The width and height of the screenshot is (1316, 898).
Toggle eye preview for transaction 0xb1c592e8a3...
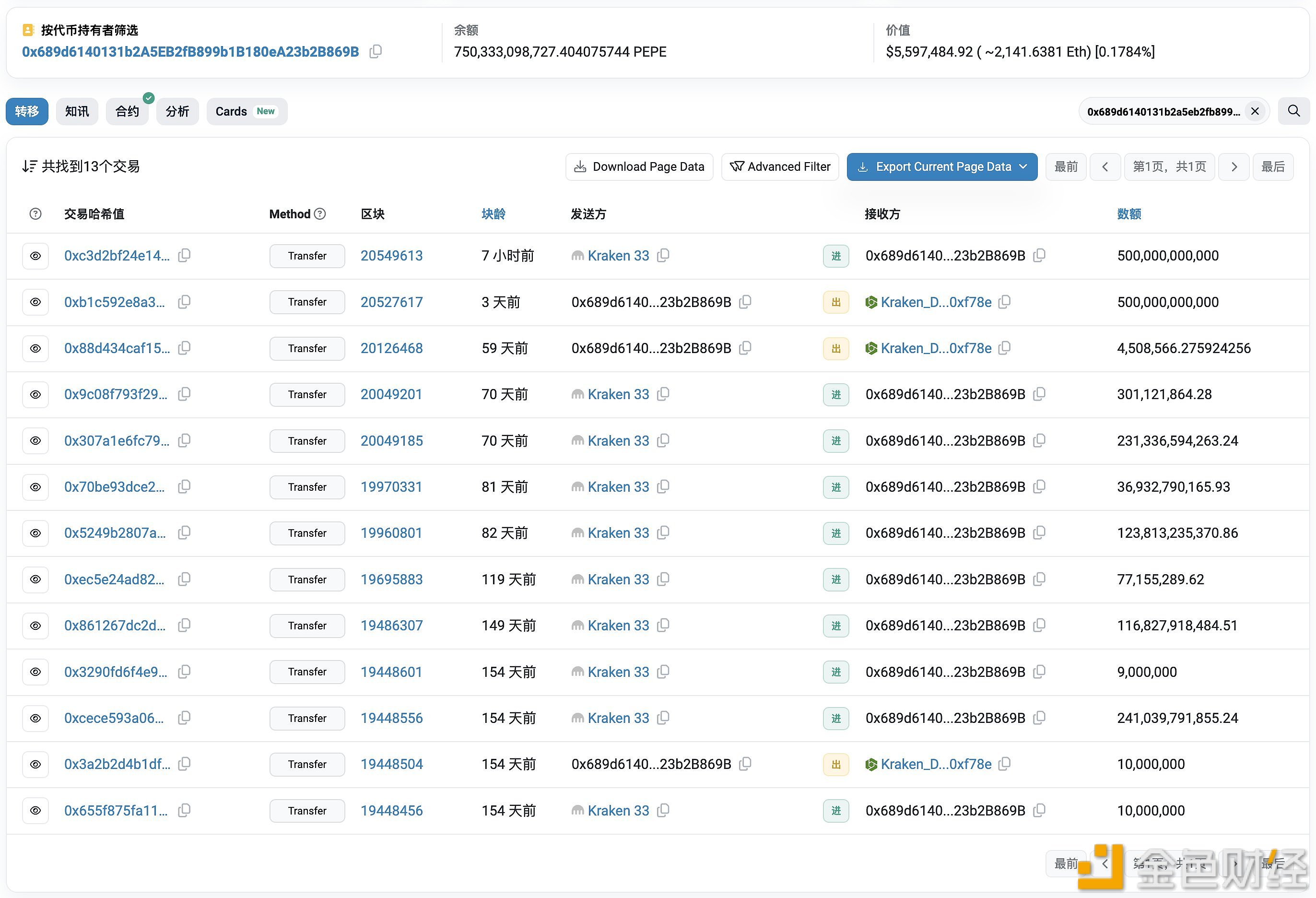click(x=35, y=302)
